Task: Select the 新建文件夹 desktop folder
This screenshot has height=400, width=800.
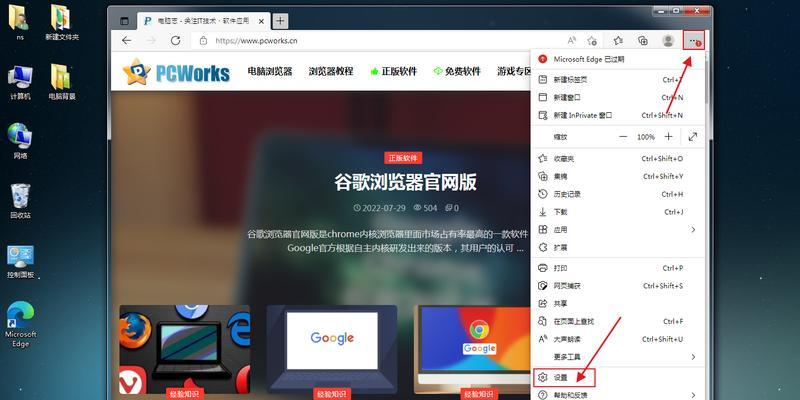Action: click(x=62, y=23)
